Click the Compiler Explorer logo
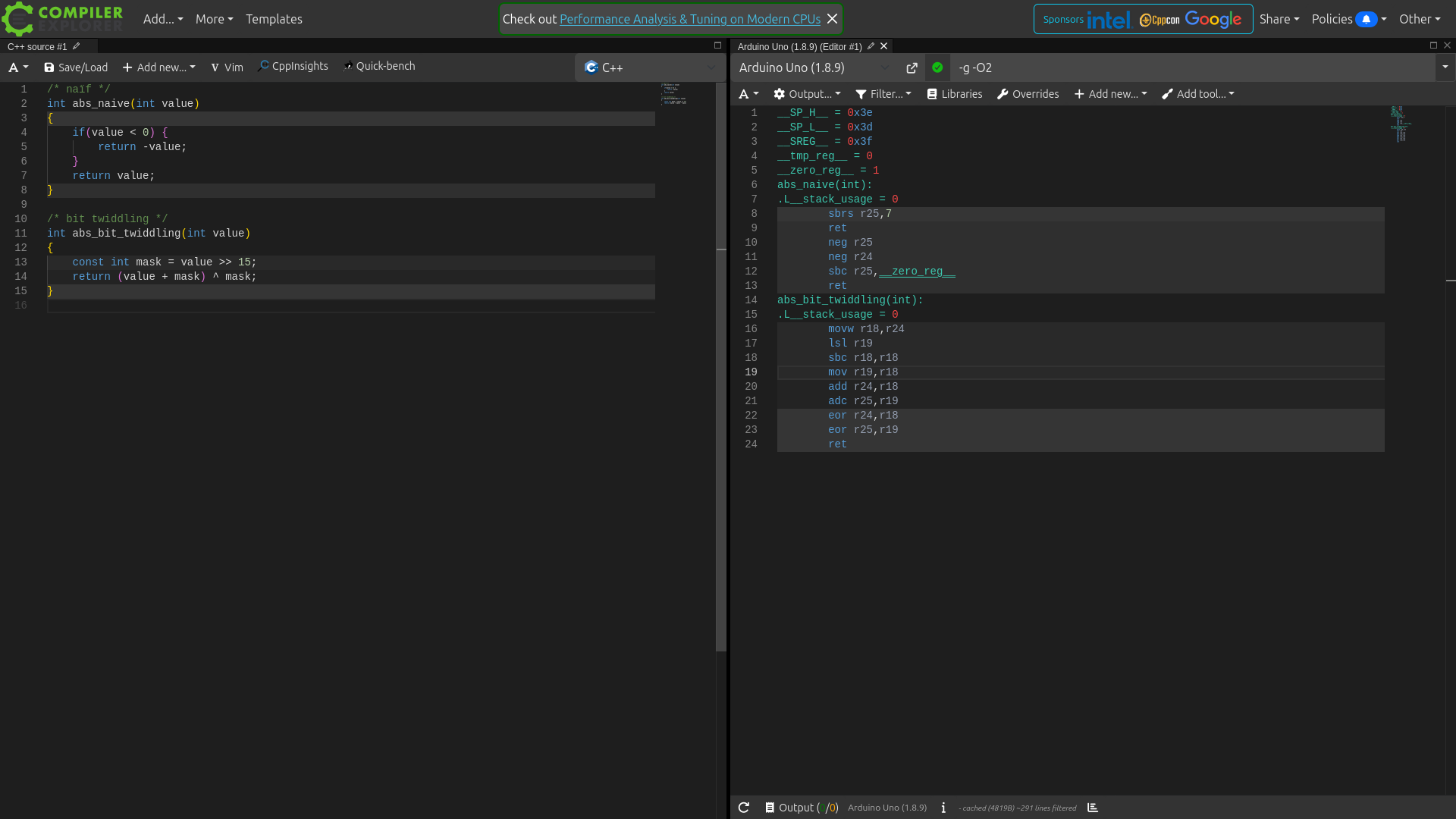Viewport: 1456px width, 819px height. click(x=62, y=19)
